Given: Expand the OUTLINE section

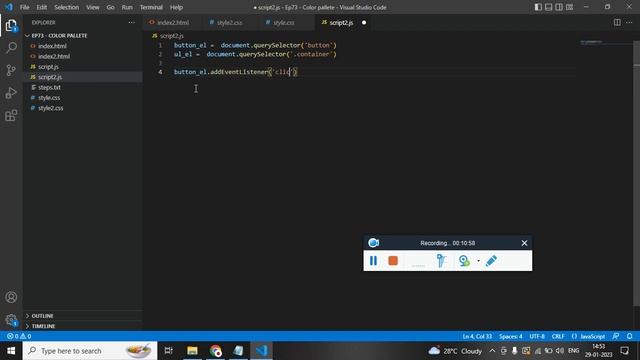Looking at the screenshot, I should [42, 316].
